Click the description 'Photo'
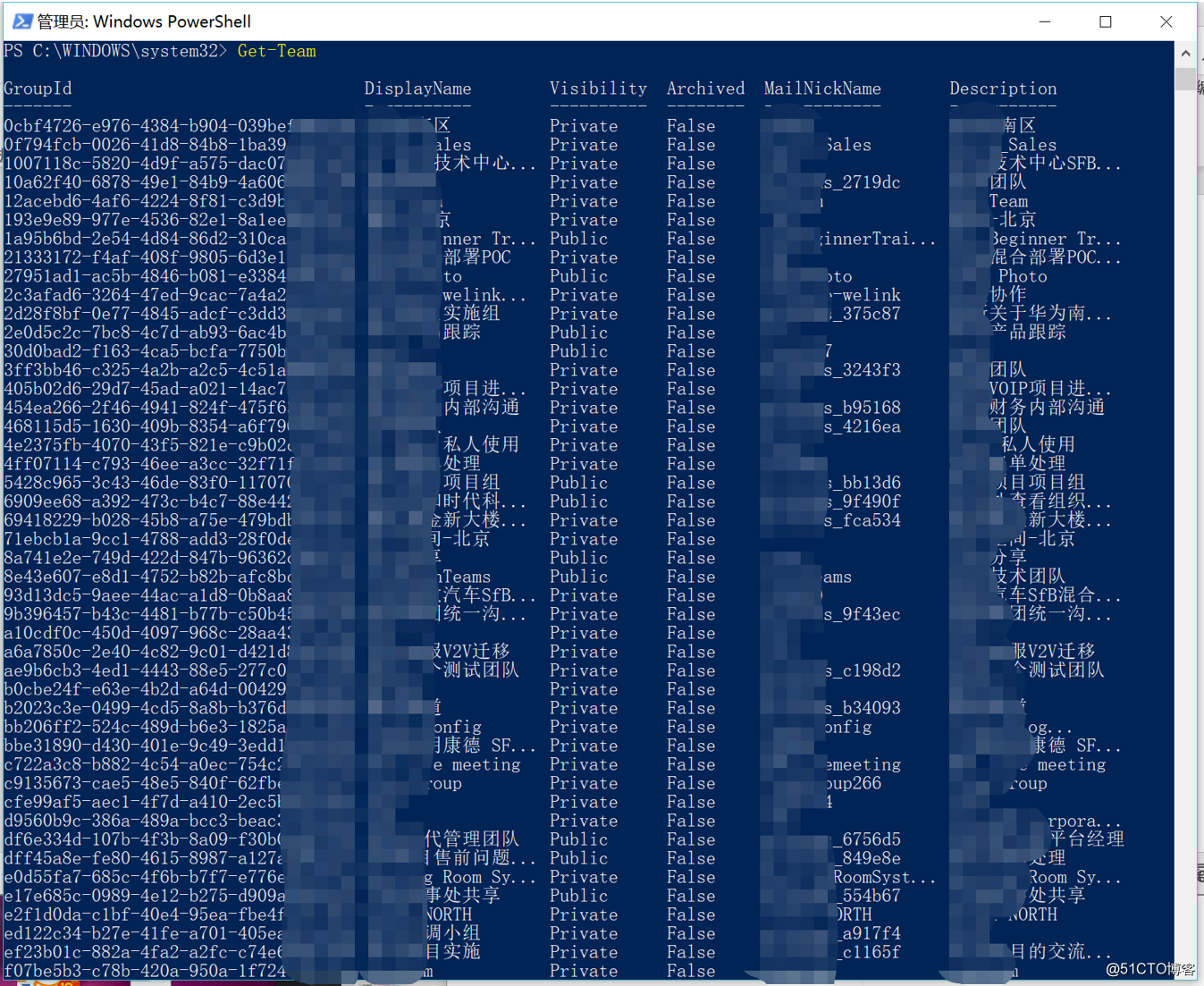 click(1023, 276)
